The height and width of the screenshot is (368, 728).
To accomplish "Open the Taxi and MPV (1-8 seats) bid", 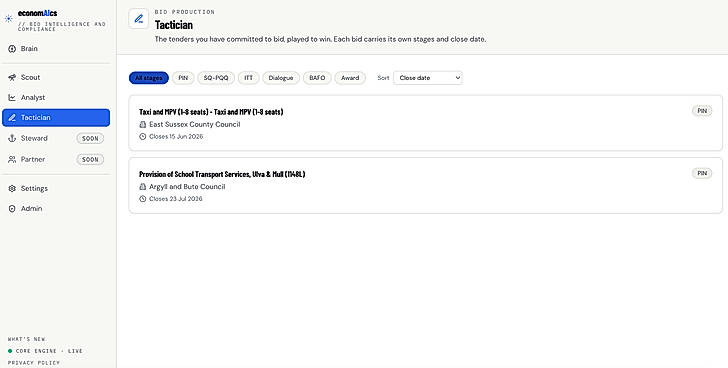I will click(x=425, y=123).
